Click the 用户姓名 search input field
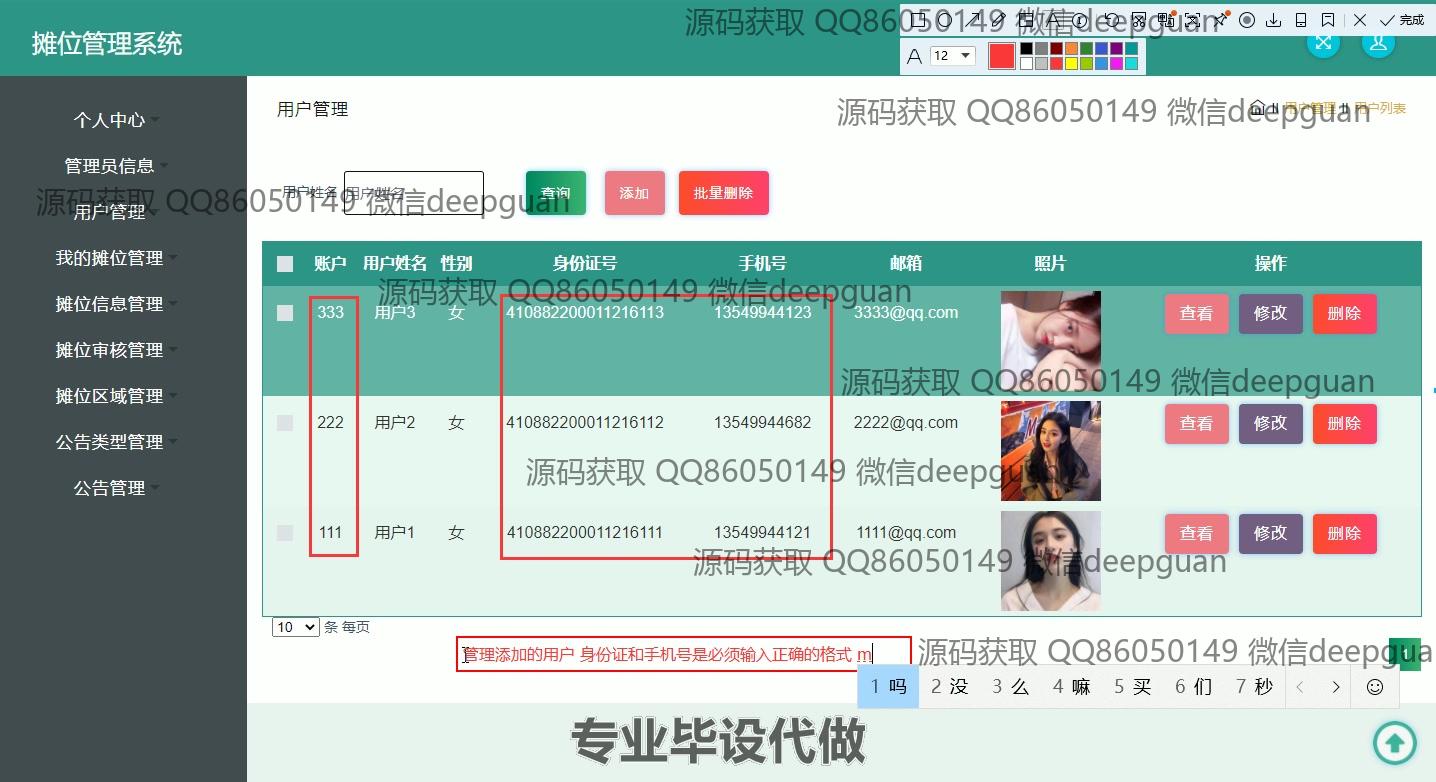The width and height of the screenshot is (1436, 782). tap(413, 193)
